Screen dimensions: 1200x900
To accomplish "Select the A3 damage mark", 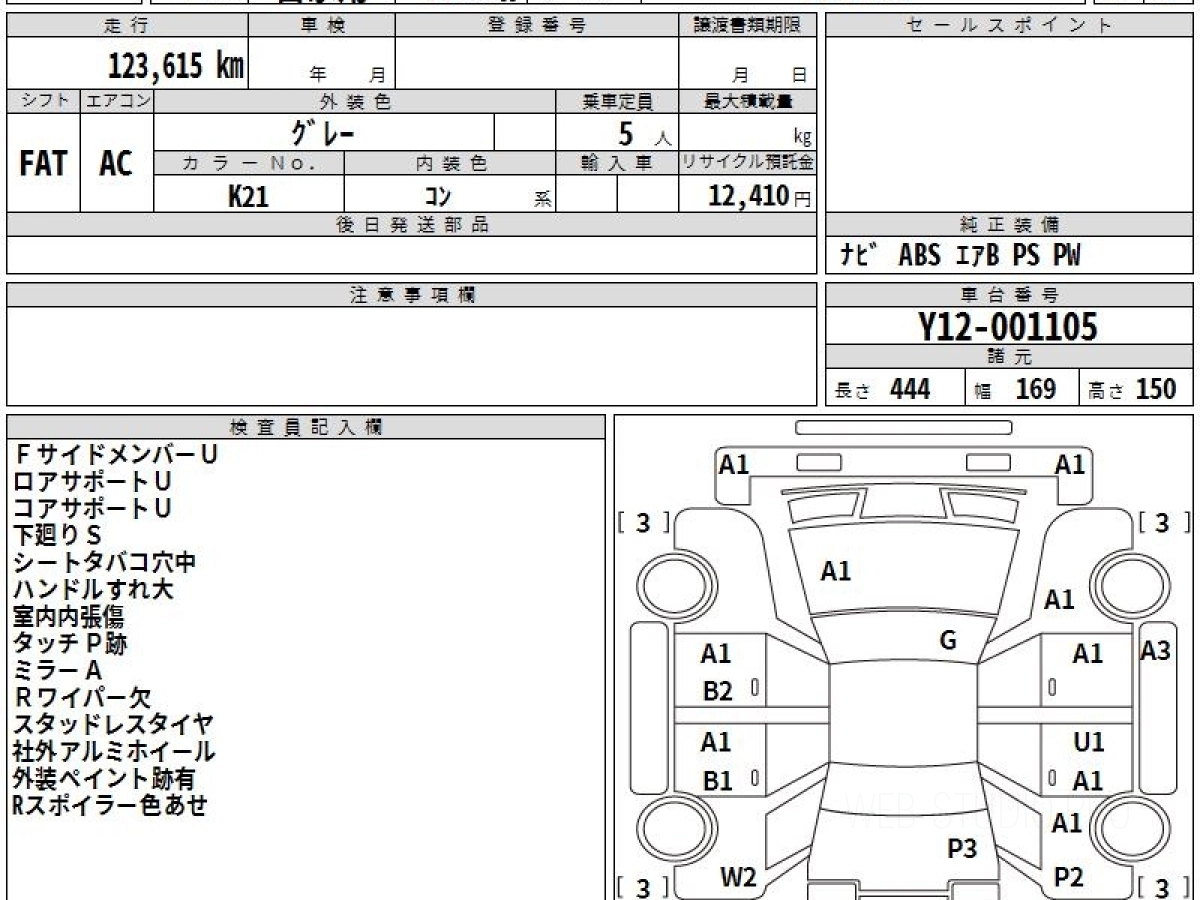I will 1155,651.
